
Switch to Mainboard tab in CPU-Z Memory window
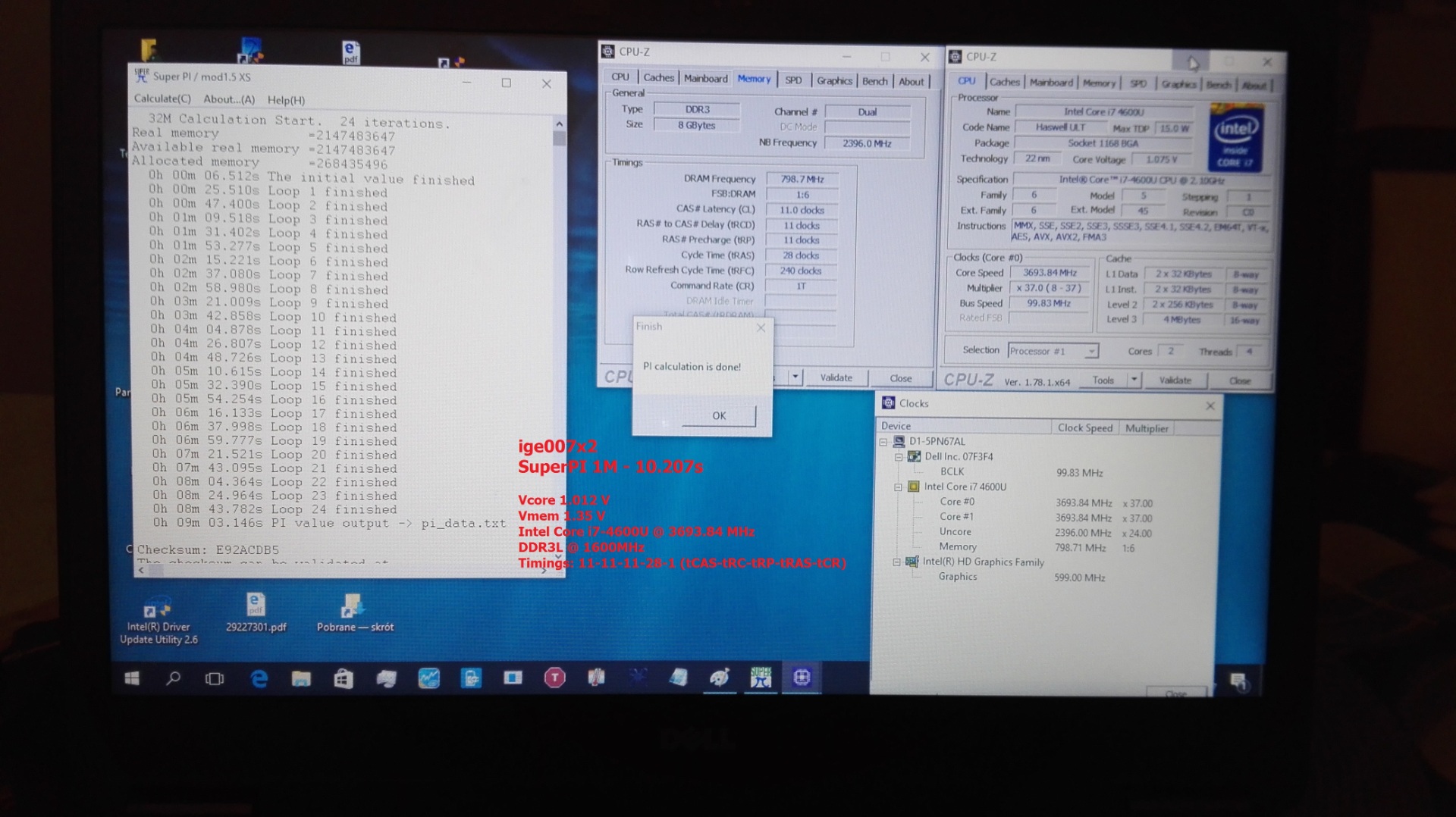click(x=705, y=78)
